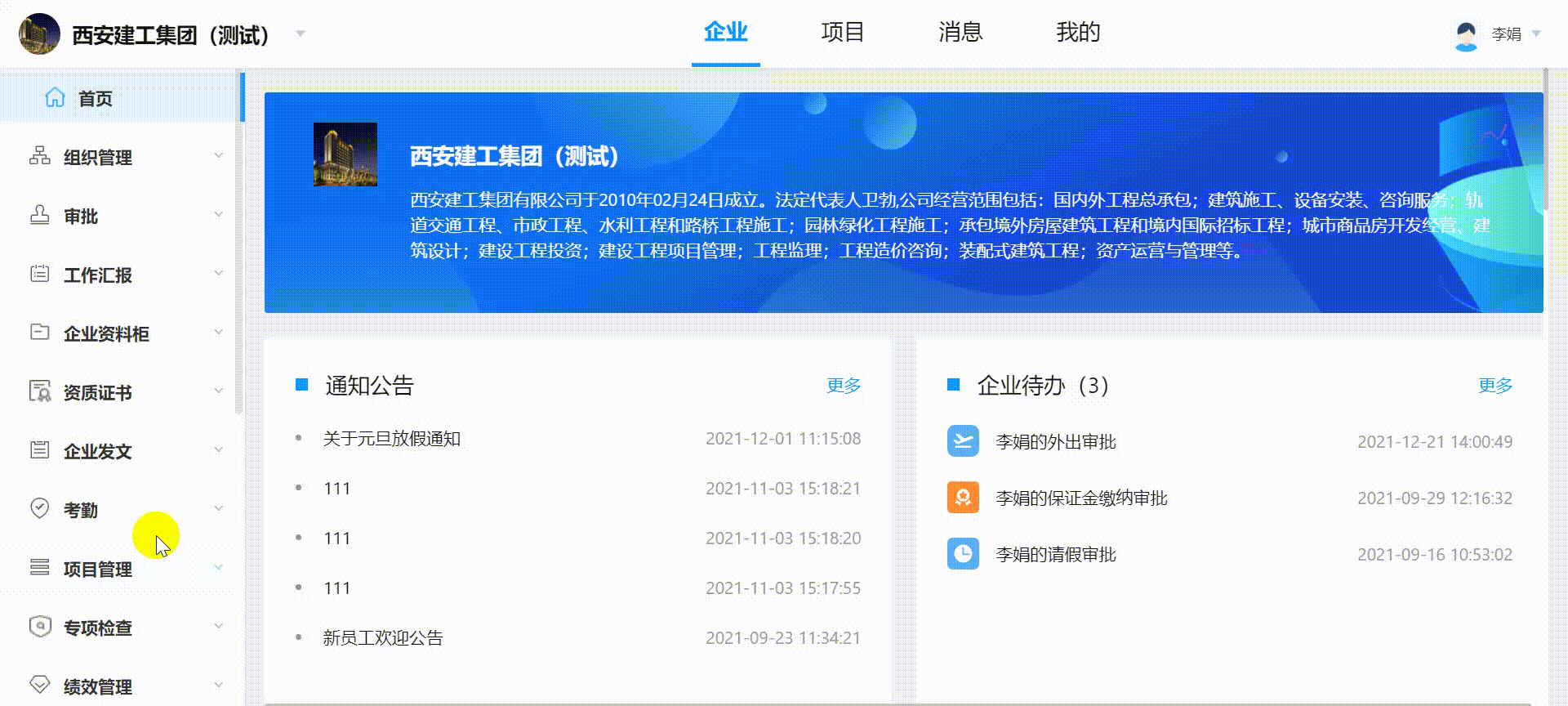Image resolution: width=1568 pixels, height=706 pixels.
Task: Expand the 绩效管理 chevron
Action: click(218, 685)
